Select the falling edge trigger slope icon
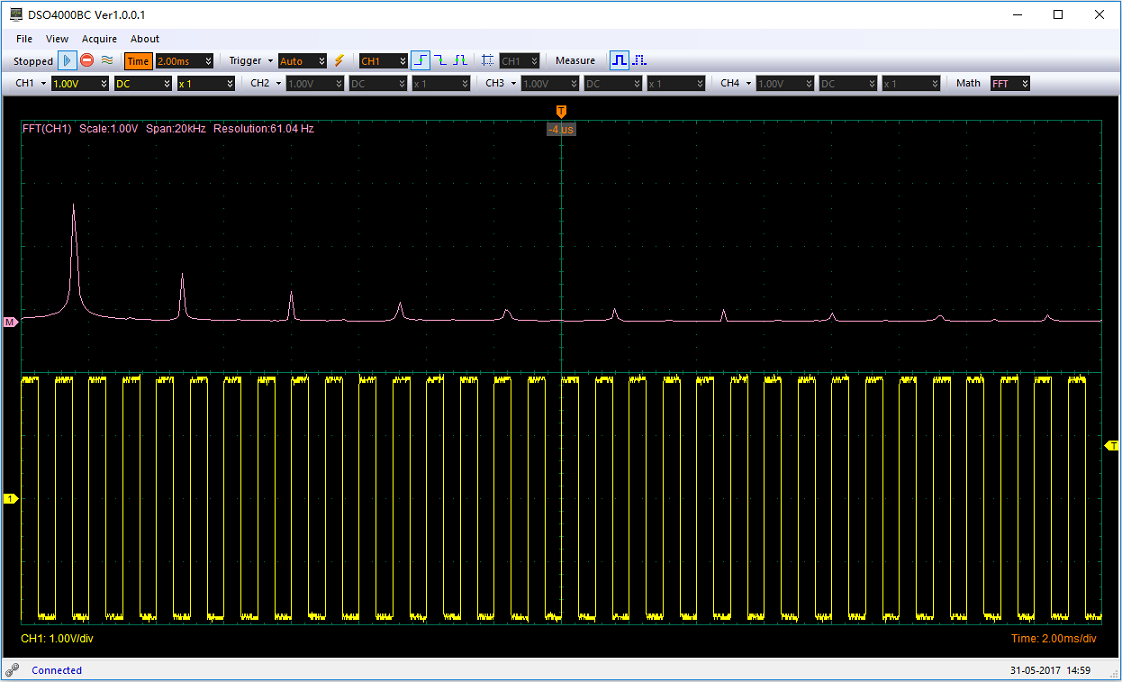 click(x=441, y=61)
